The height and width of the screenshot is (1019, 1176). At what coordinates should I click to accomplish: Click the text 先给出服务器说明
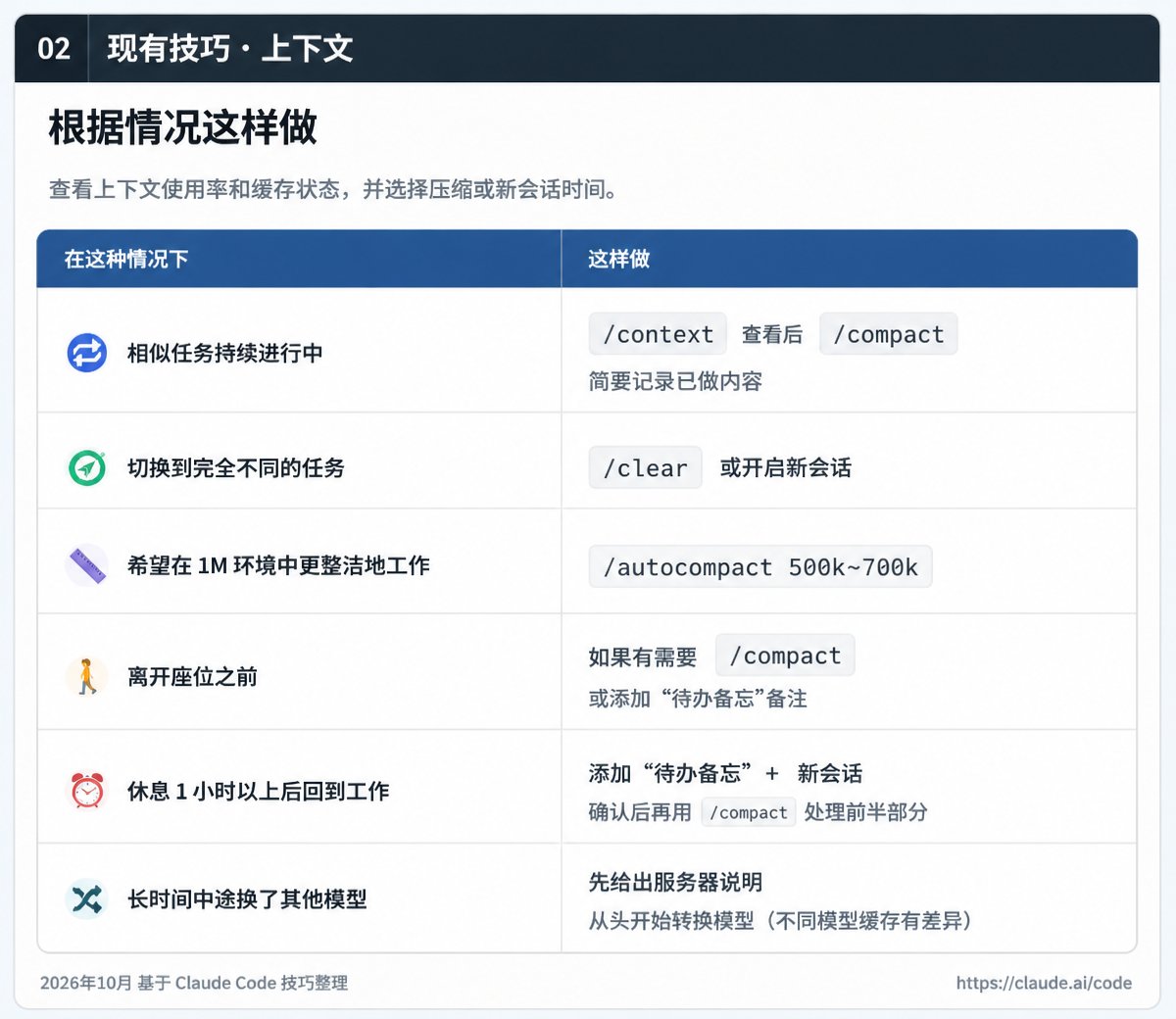coord(675,883)
